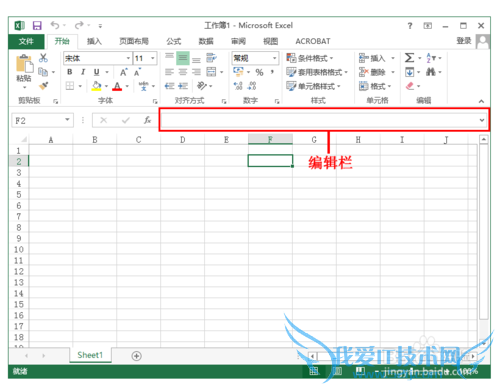
Task: Open 套用表格格式 table format menu
Action: [317, 72]
